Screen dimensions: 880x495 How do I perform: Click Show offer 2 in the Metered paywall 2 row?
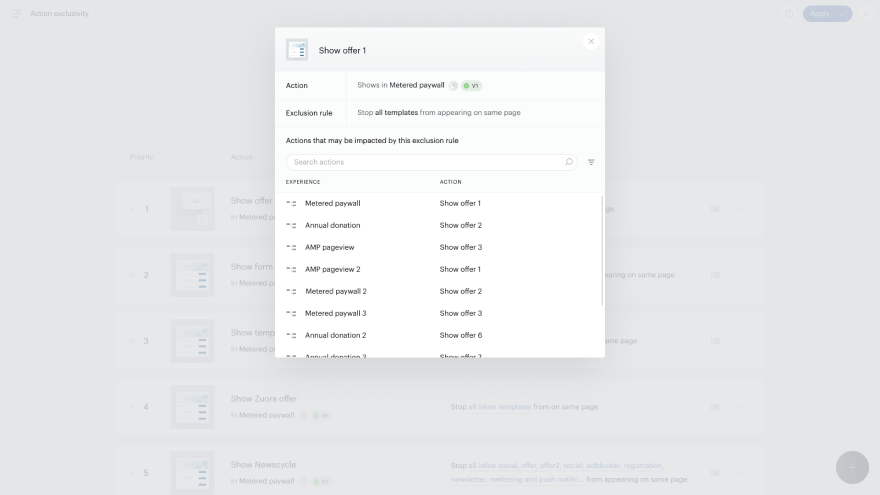pos(461,291)
